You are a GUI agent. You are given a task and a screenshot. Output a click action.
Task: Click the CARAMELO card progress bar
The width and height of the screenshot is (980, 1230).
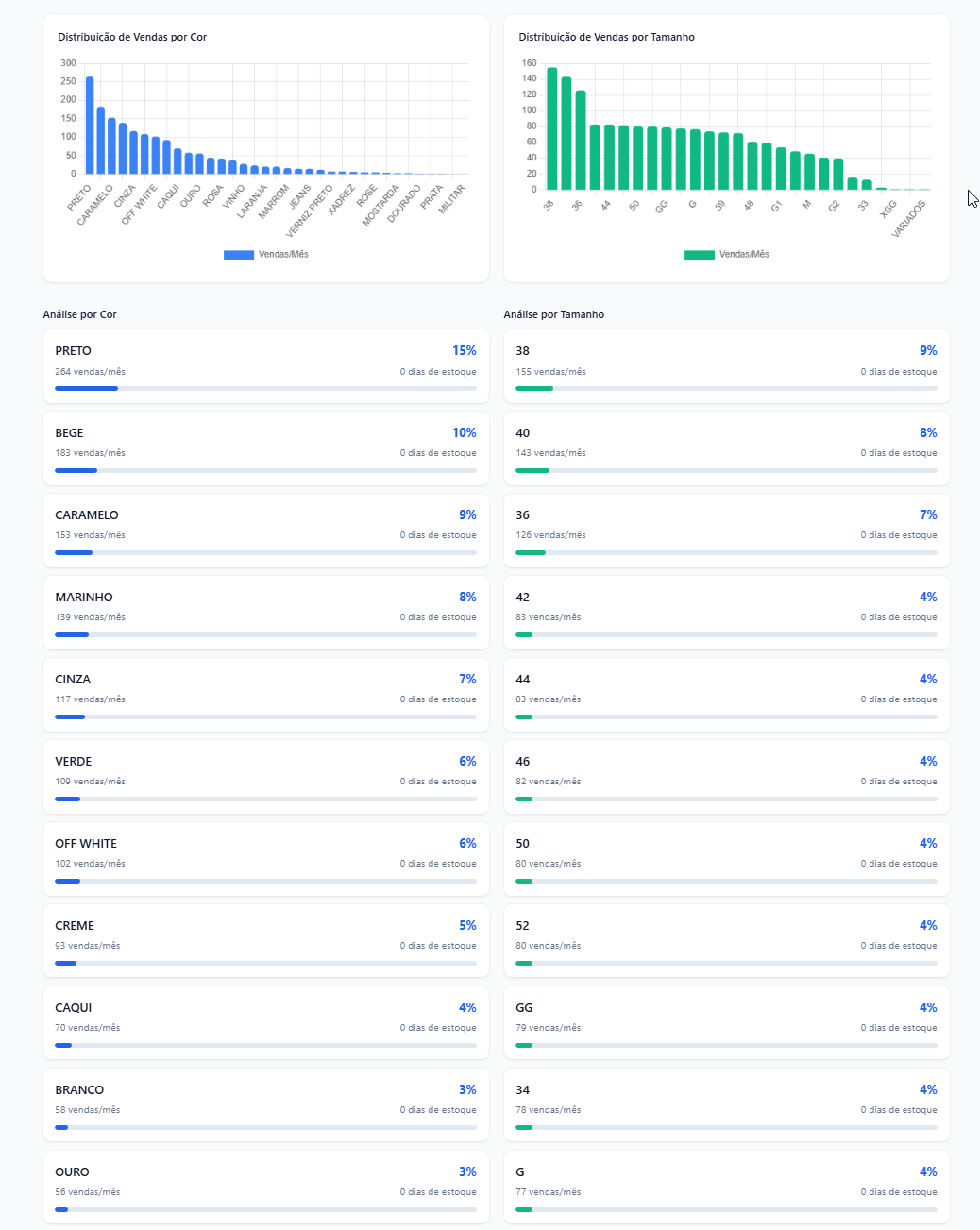point(265,552)
